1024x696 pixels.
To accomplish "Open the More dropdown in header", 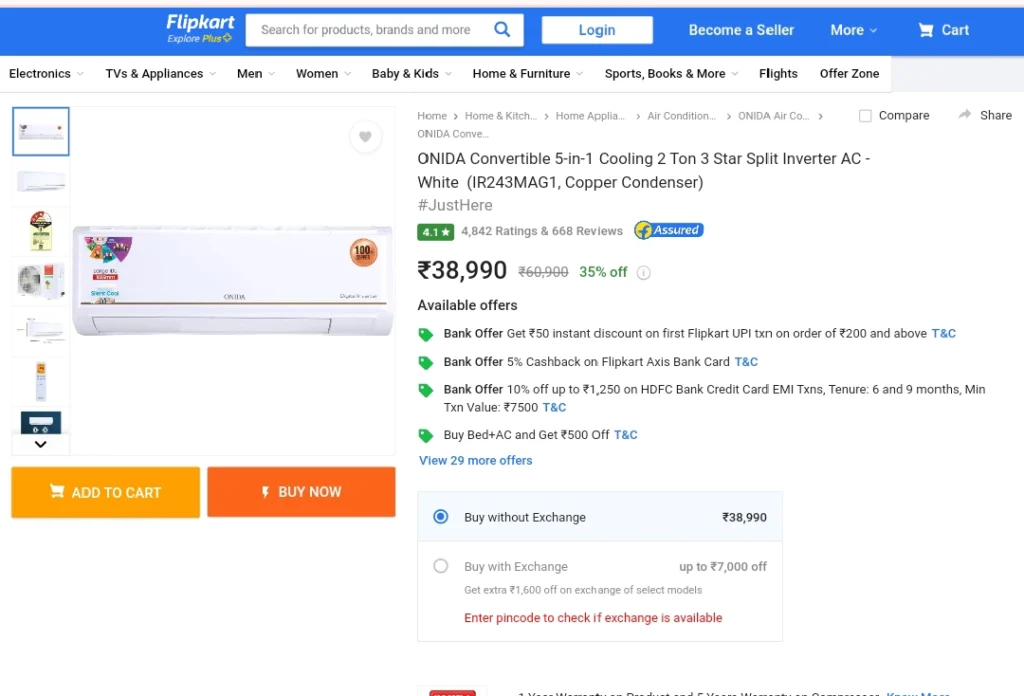I will pyautogui.click(x=854, y=30).
